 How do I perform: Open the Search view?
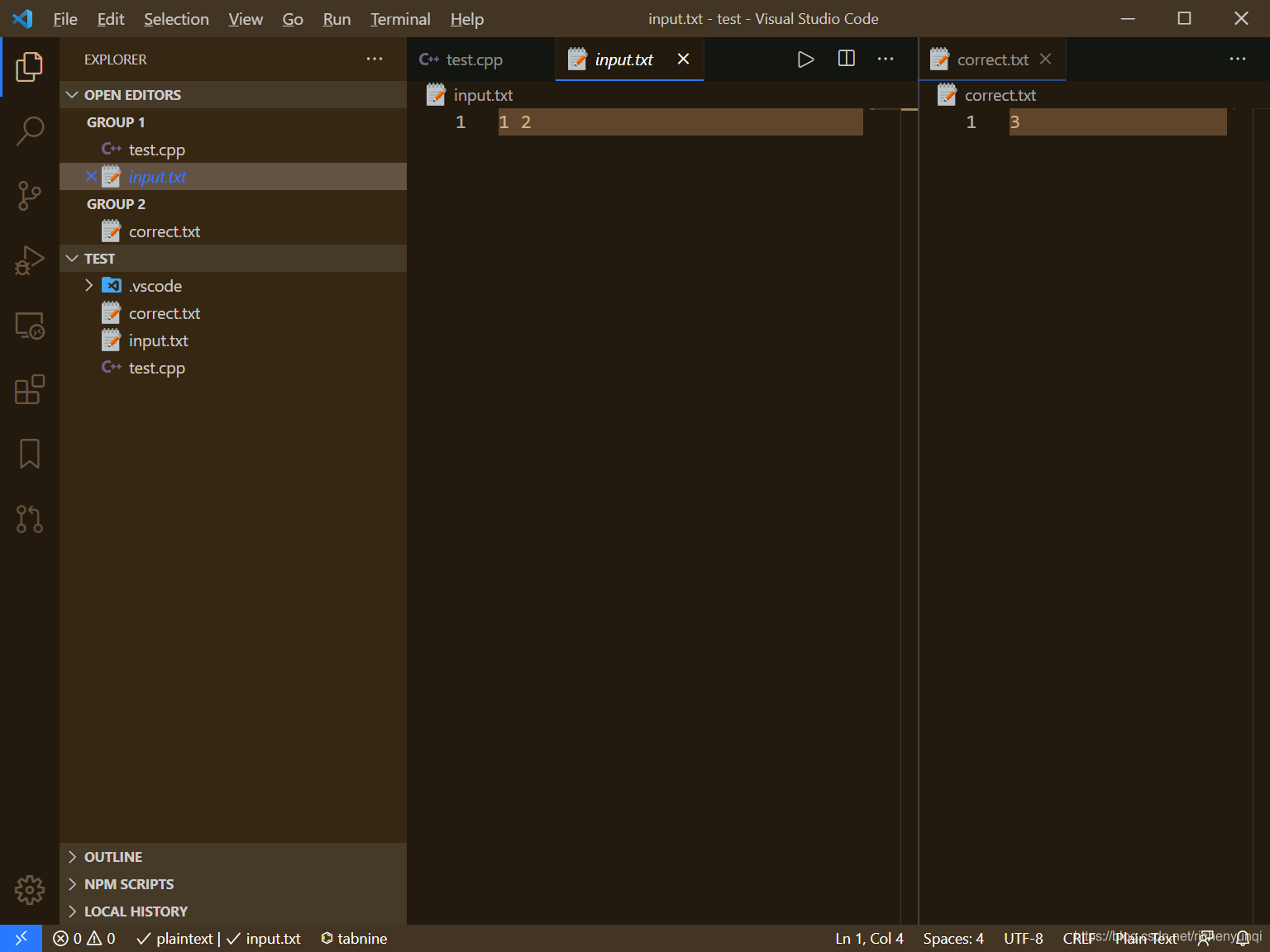point(30,131)
